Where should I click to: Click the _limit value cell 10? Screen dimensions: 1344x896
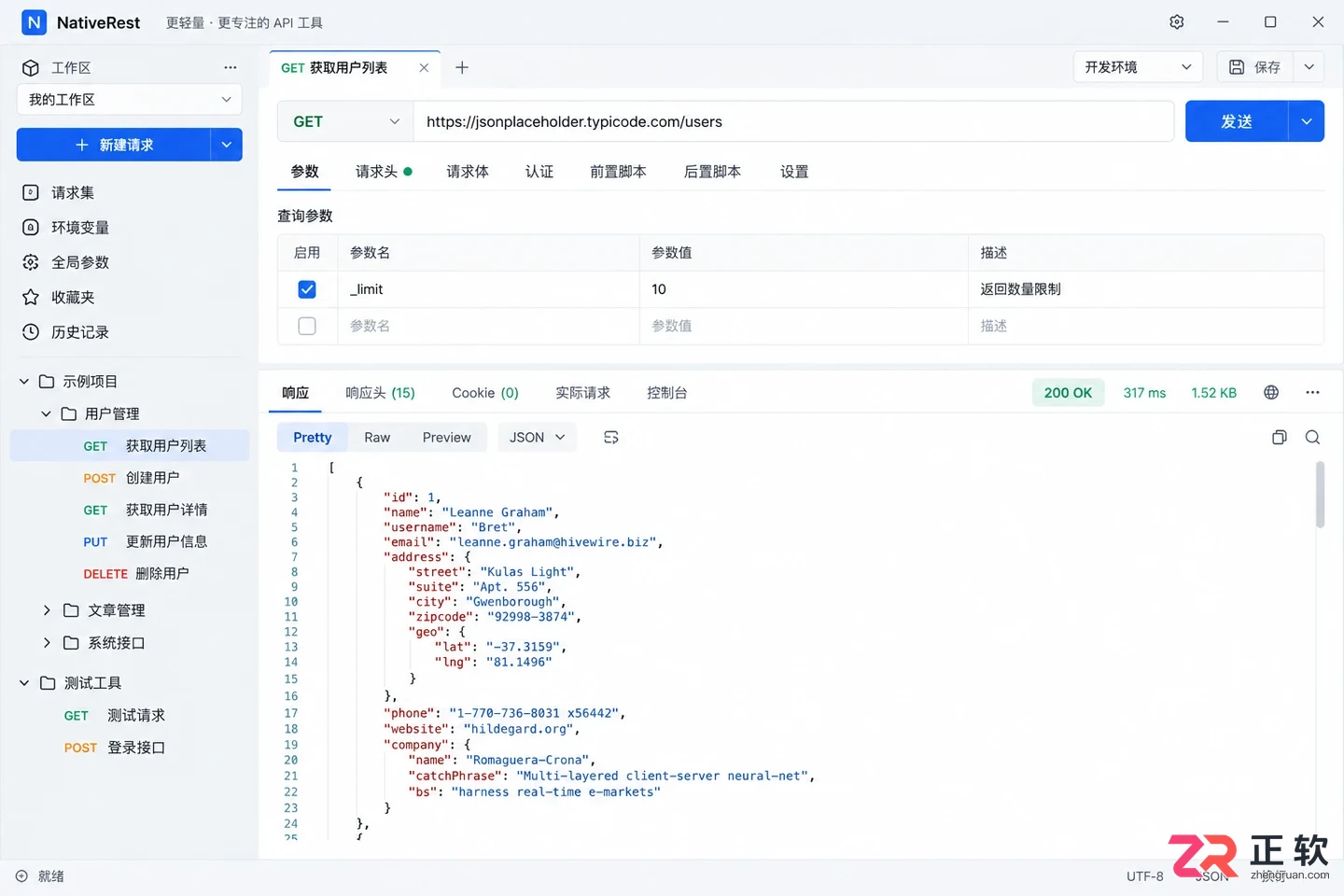[x=804, y=289]
